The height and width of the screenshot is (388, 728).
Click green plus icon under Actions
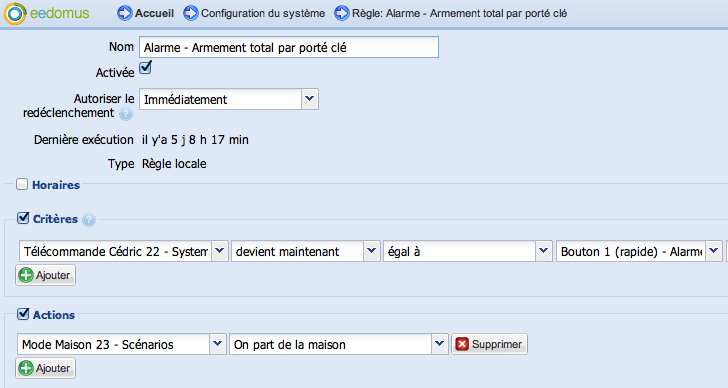click(x=26, y=368)
